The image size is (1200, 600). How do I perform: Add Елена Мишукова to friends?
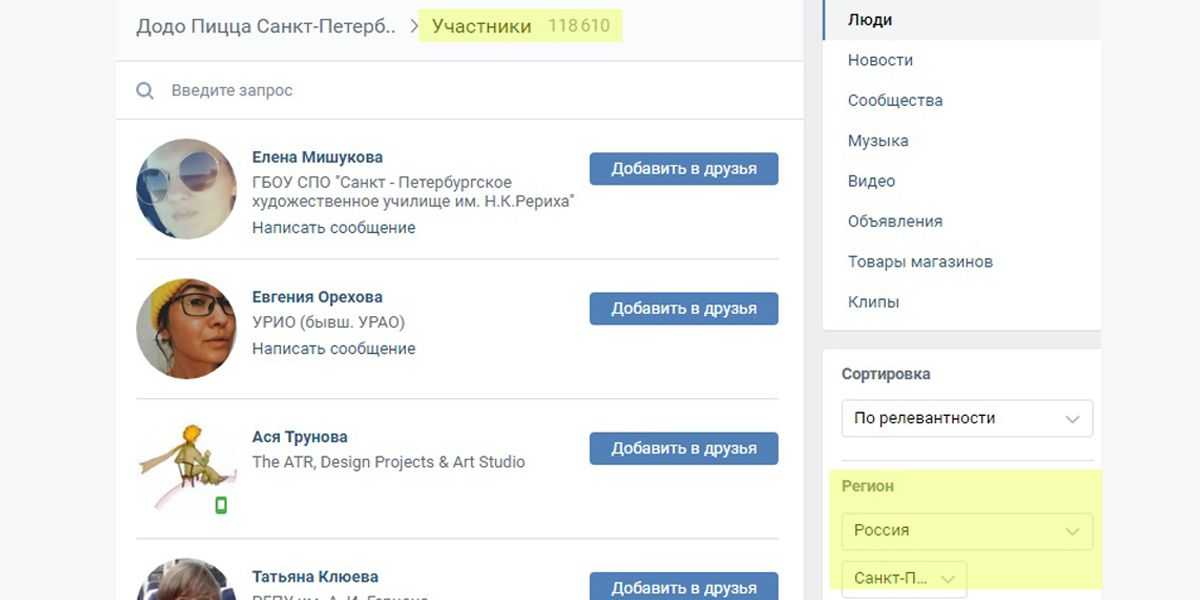(683, 169)
